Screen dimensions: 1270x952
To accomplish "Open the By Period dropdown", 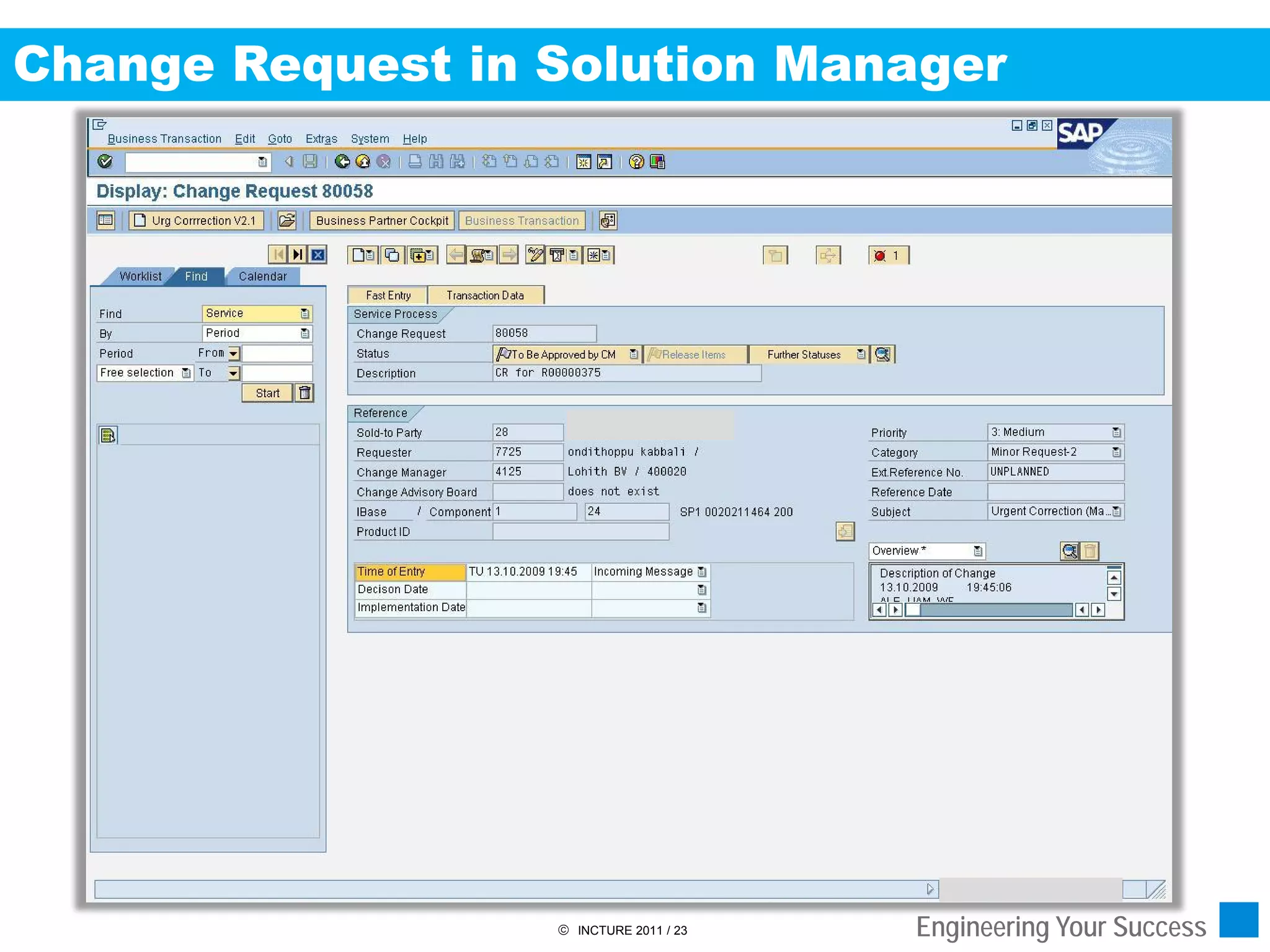I will tap(304, 333).
